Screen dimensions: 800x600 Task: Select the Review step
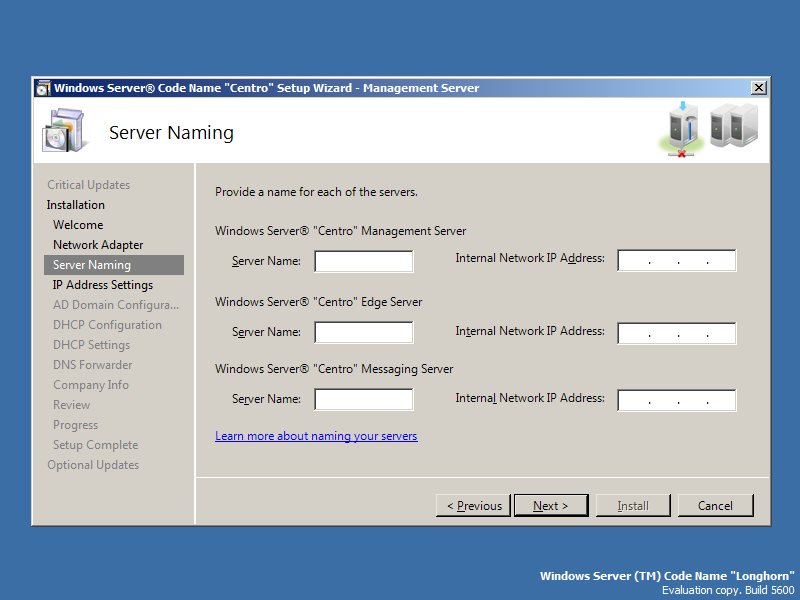[x=71, y=405]
